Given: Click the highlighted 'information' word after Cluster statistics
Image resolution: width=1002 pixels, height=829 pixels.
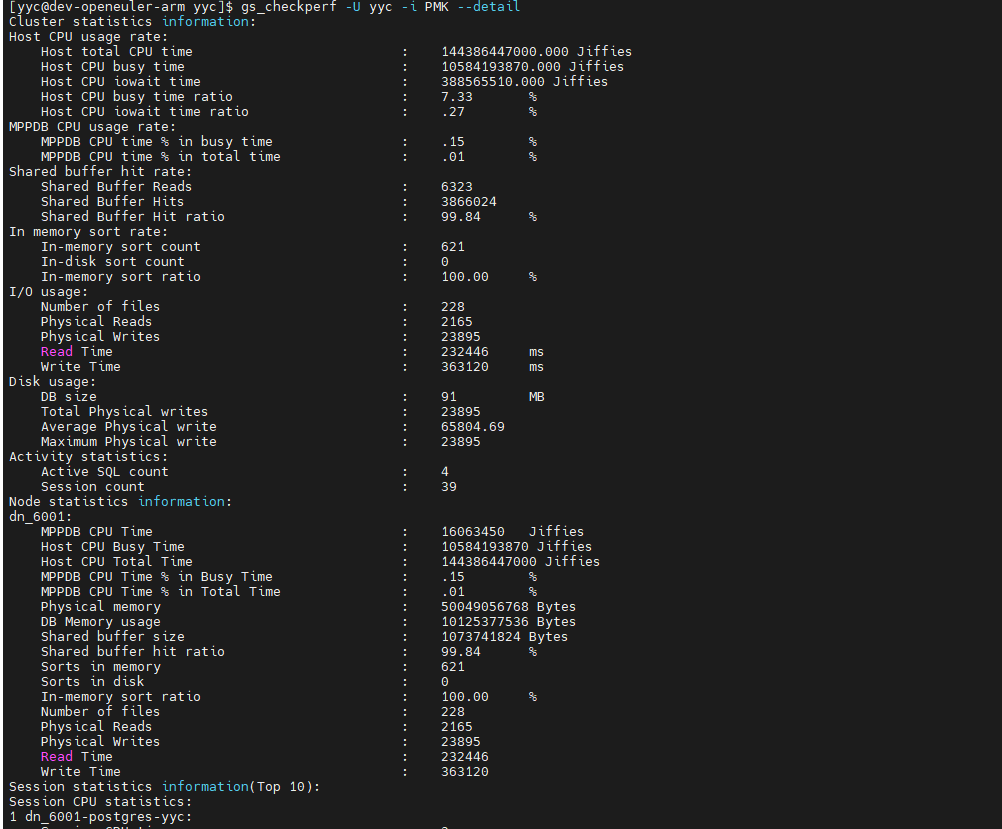Looking at the screenshot, I should pos(205,22).
